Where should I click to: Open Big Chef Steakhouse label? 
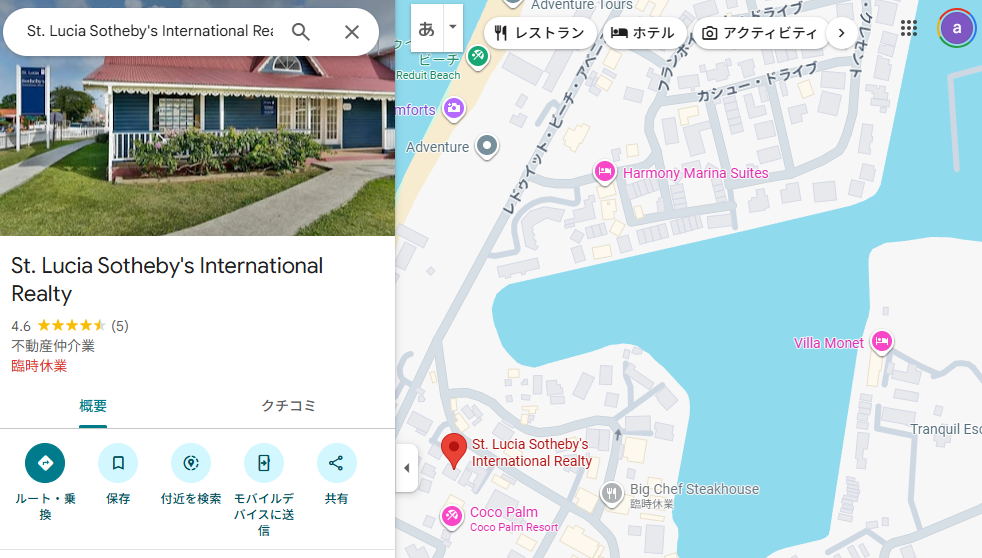[695, 489]
